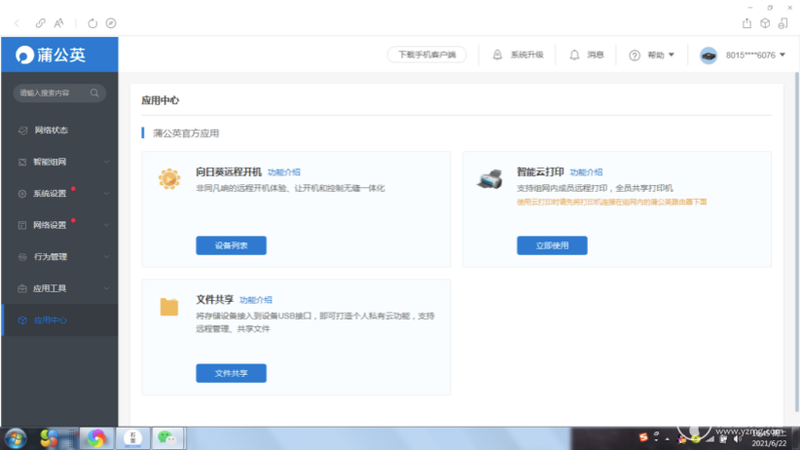Click the 蒲公英 logo
800x450 pixels.
50,55
